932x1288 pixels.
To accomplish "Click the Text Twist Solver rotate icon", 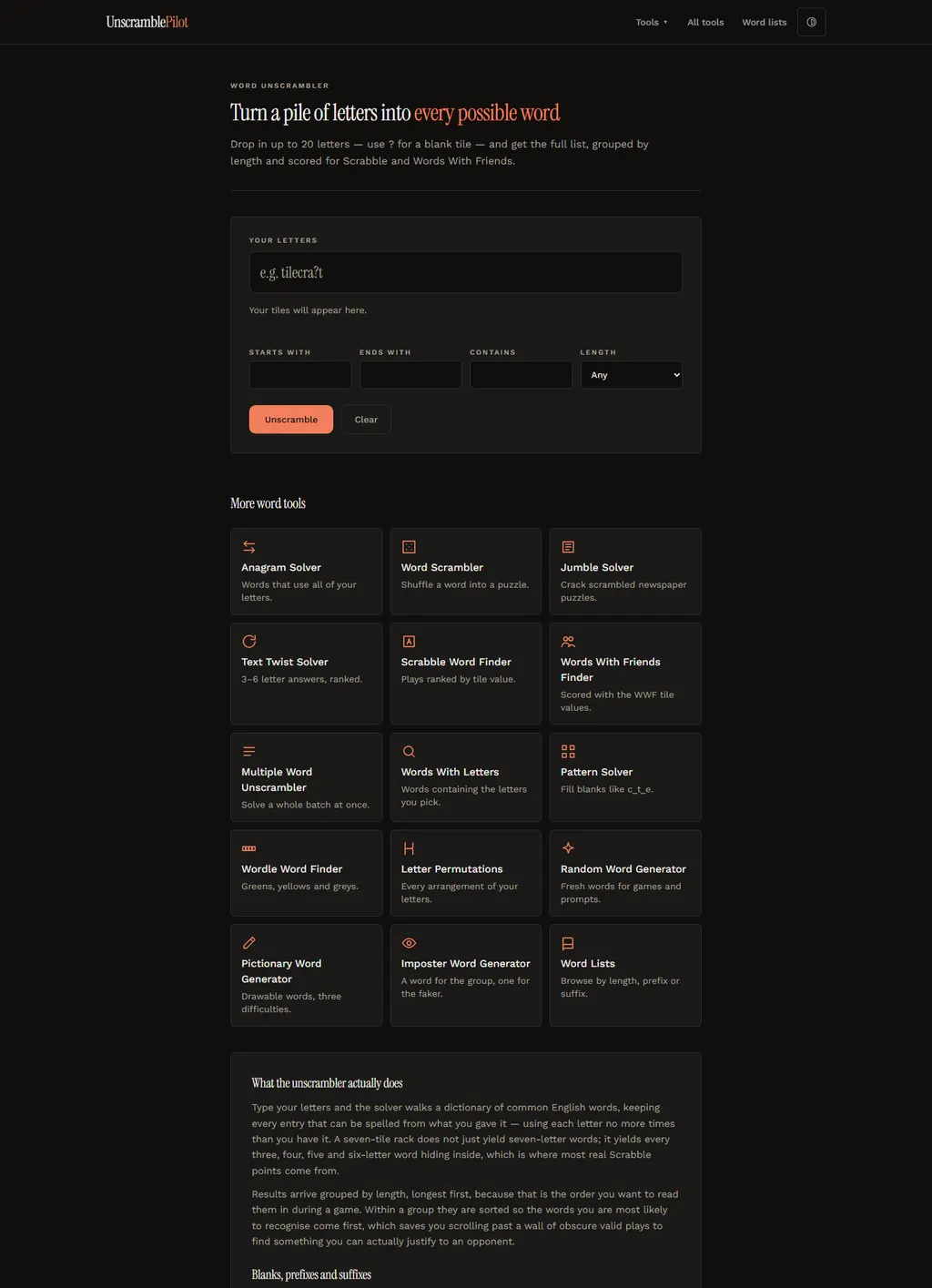I will click(248, 642).
